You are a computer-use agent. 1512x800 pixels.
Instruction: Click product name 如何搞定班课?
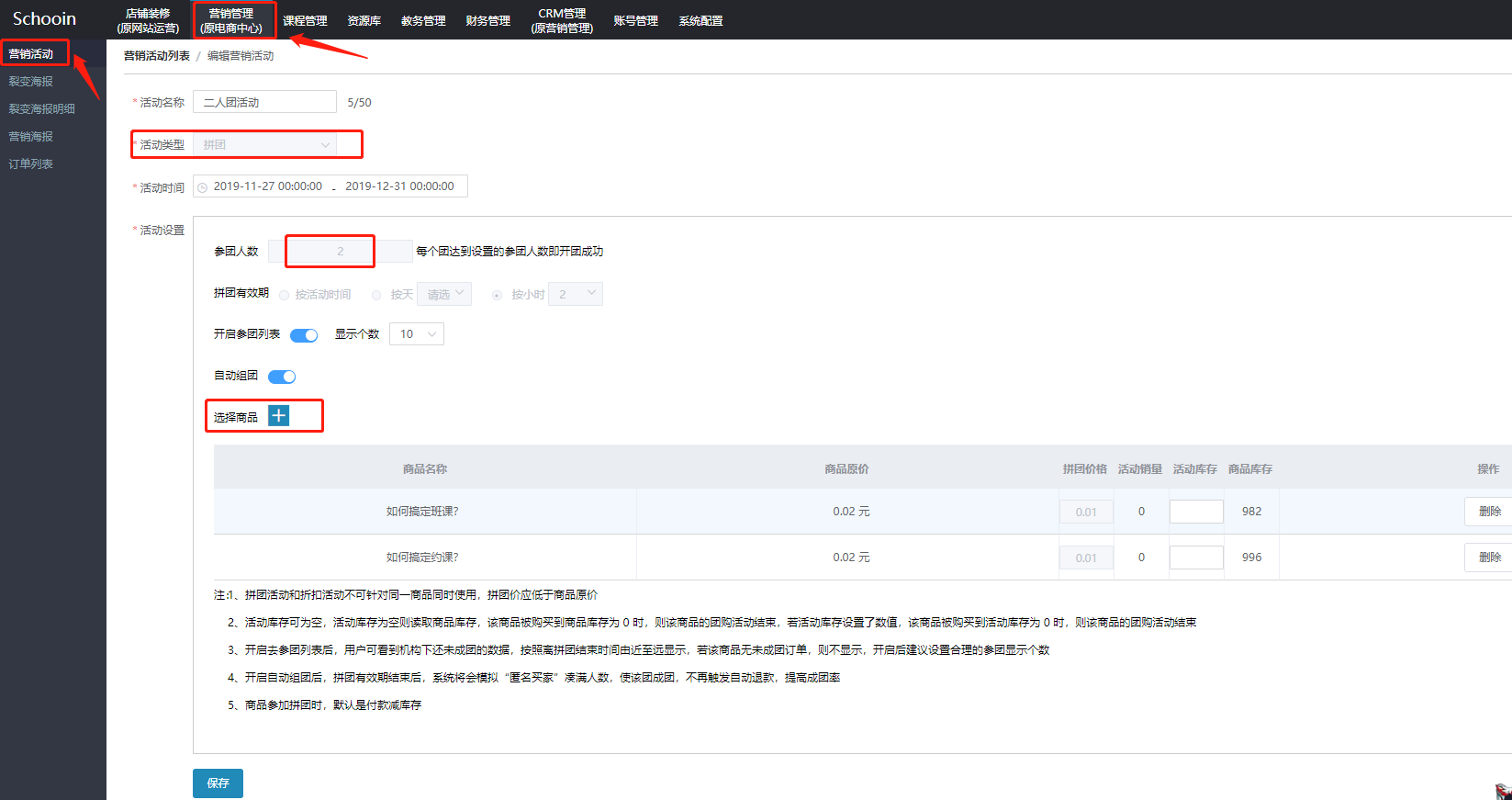coord(422,512)
